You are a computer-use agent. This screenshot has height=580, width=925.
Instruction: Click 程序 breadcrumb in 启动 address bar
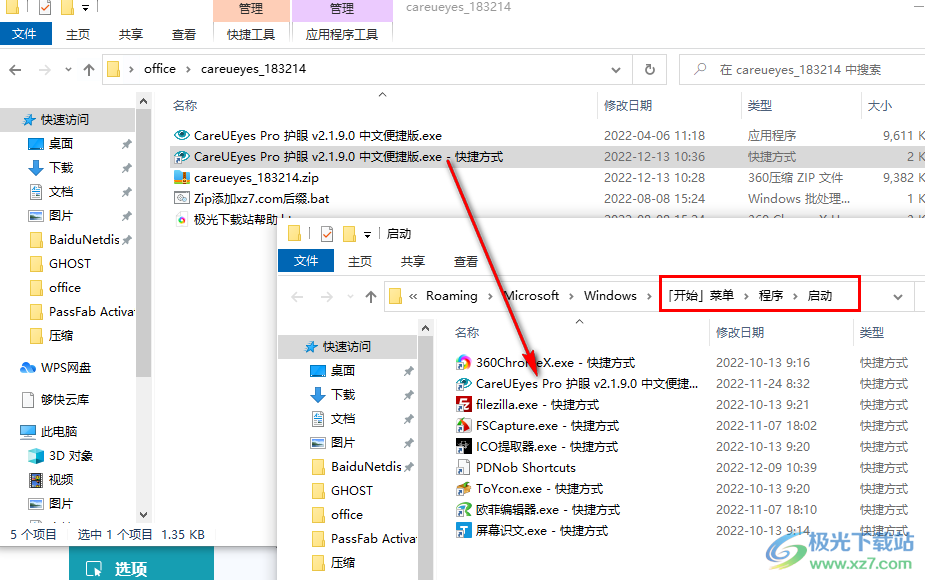[x=771, y=296]
